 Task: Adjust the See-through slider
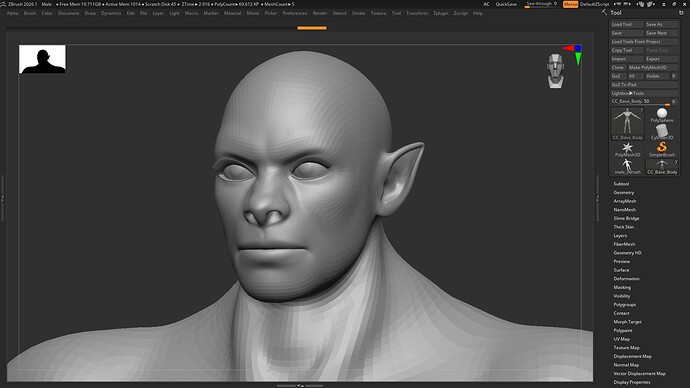coord(542,4)
